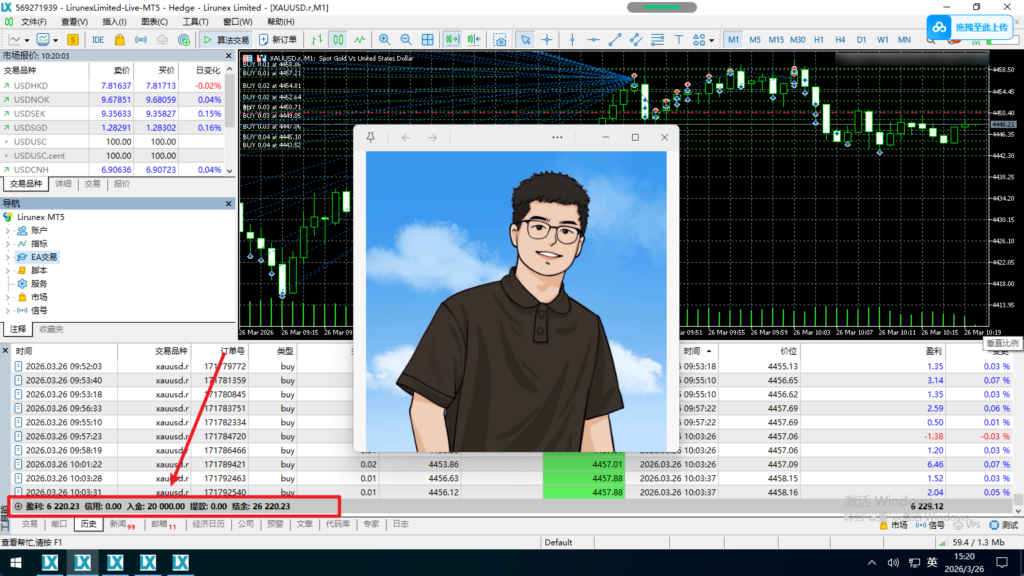Expand the 账户 node in navigator
The width and height of the screenshot is (1024, 576).
click(9, 230)
